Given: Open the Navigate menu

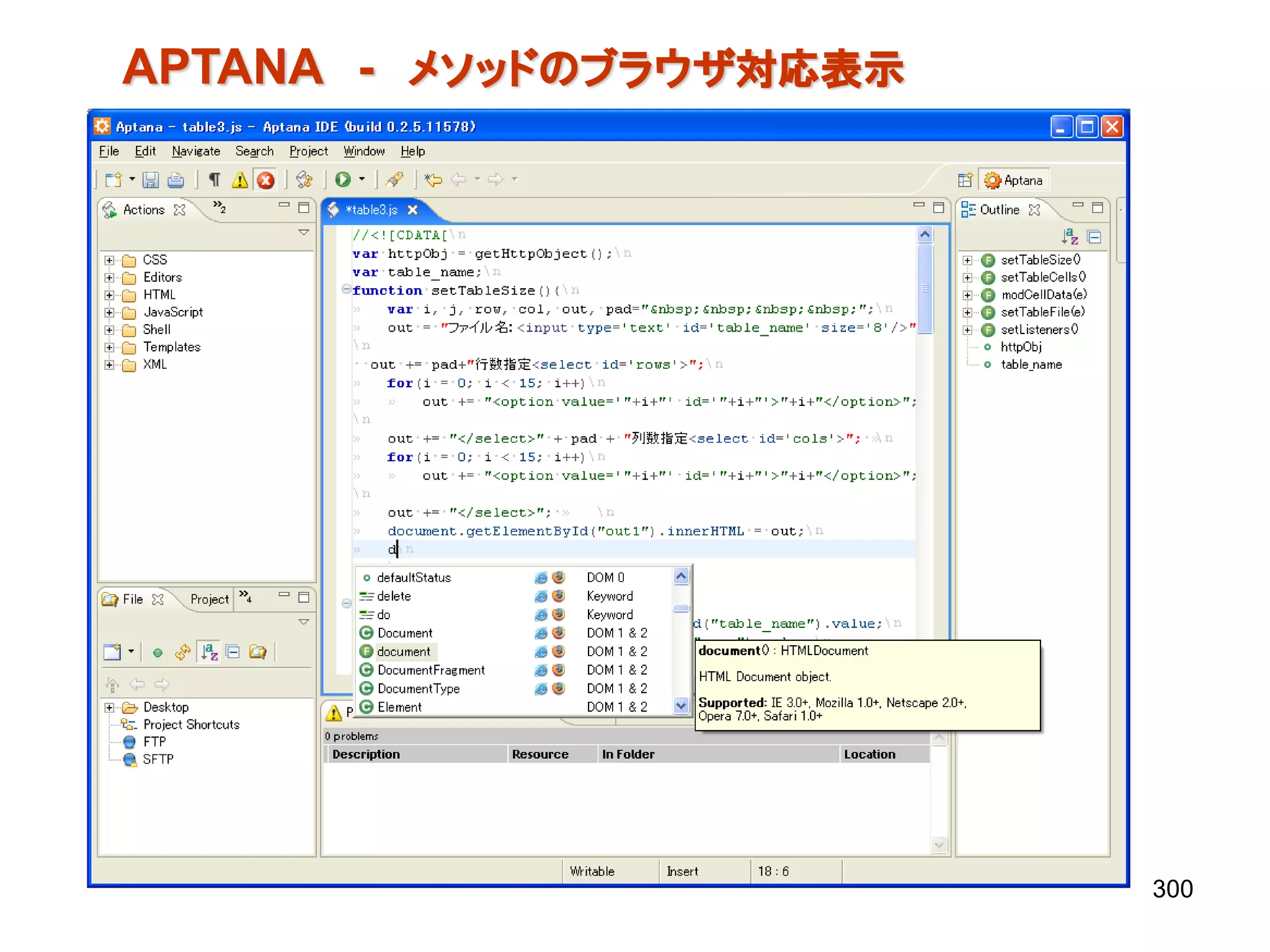Looking at the screenshot, I should [x=196, y=151].
